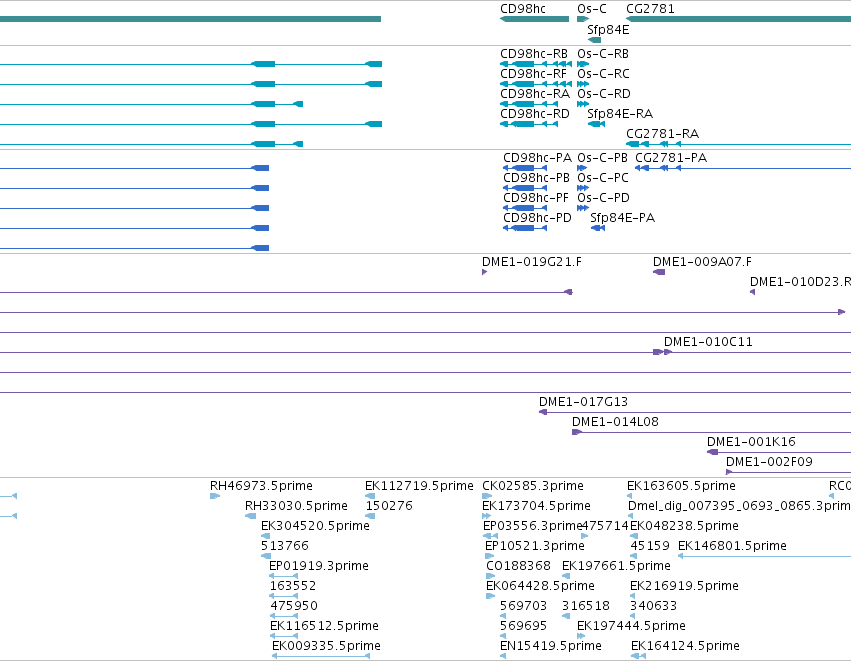Select protein CD98hc-PA
The width and height of the screenshot is (851, 661).
pyautogui.click(x=537, y=158)
